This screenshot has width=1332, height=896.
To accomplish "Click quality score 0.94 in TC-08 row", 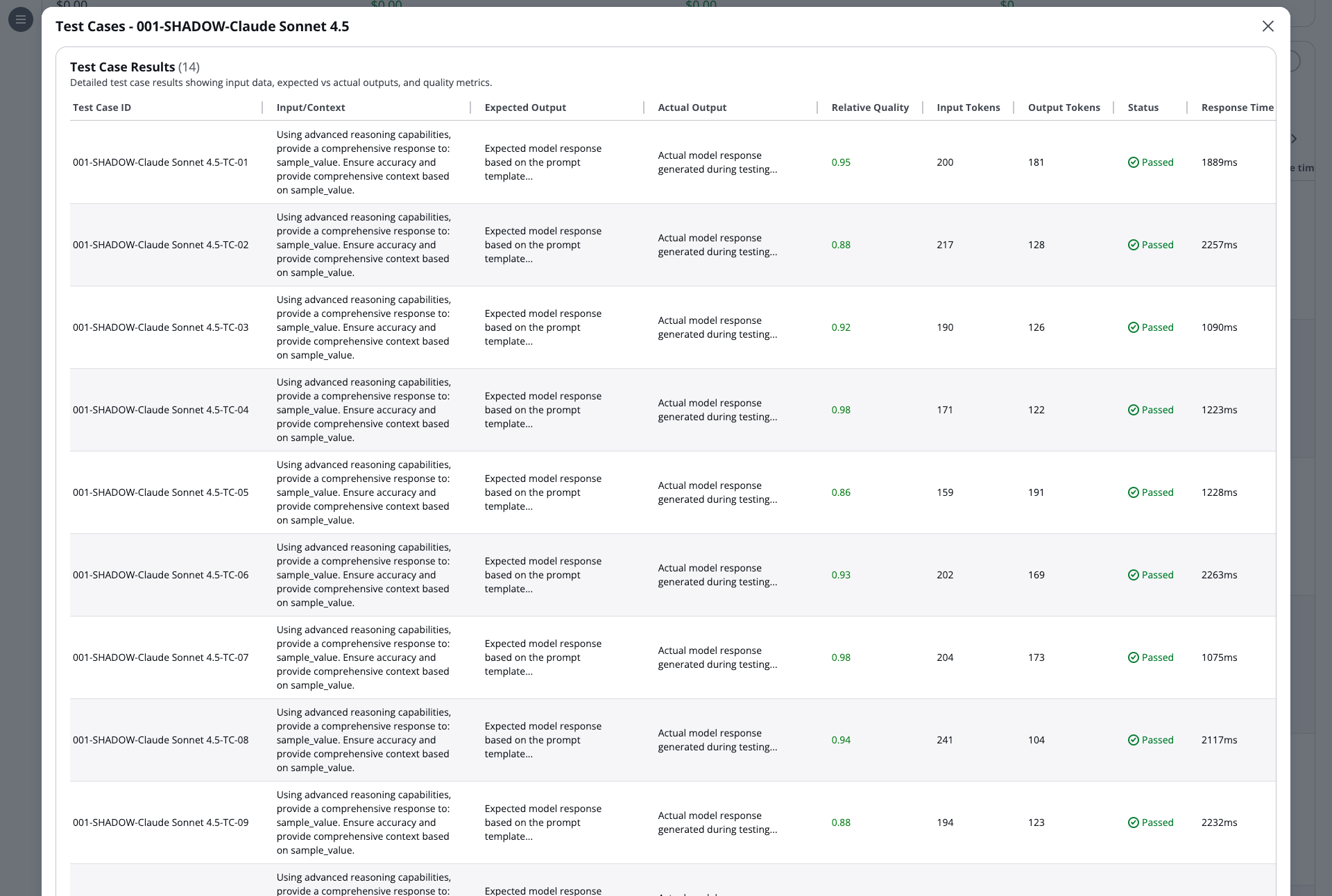I will pos(841,740).
